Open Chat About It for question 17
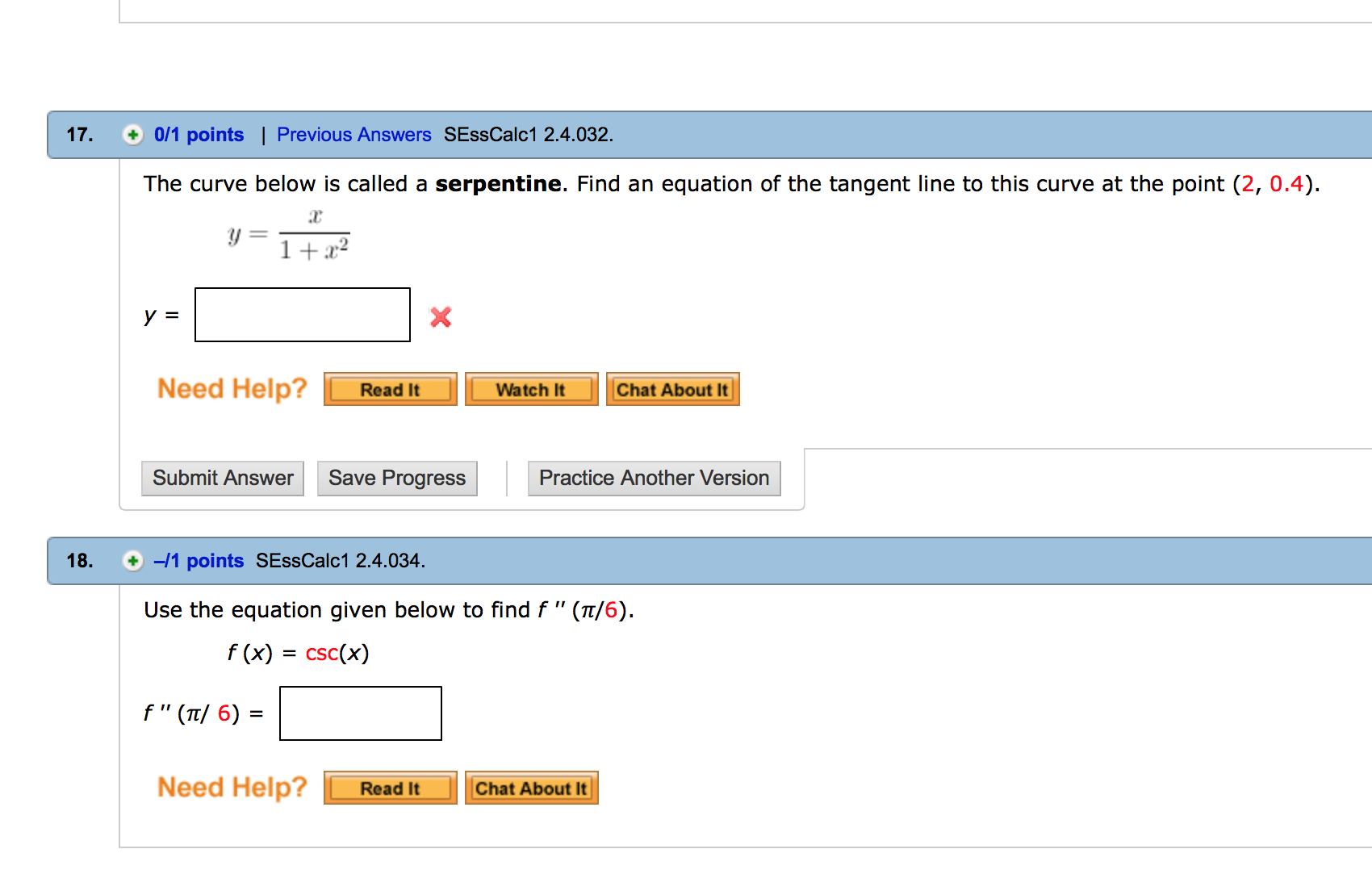 [672, 389]
